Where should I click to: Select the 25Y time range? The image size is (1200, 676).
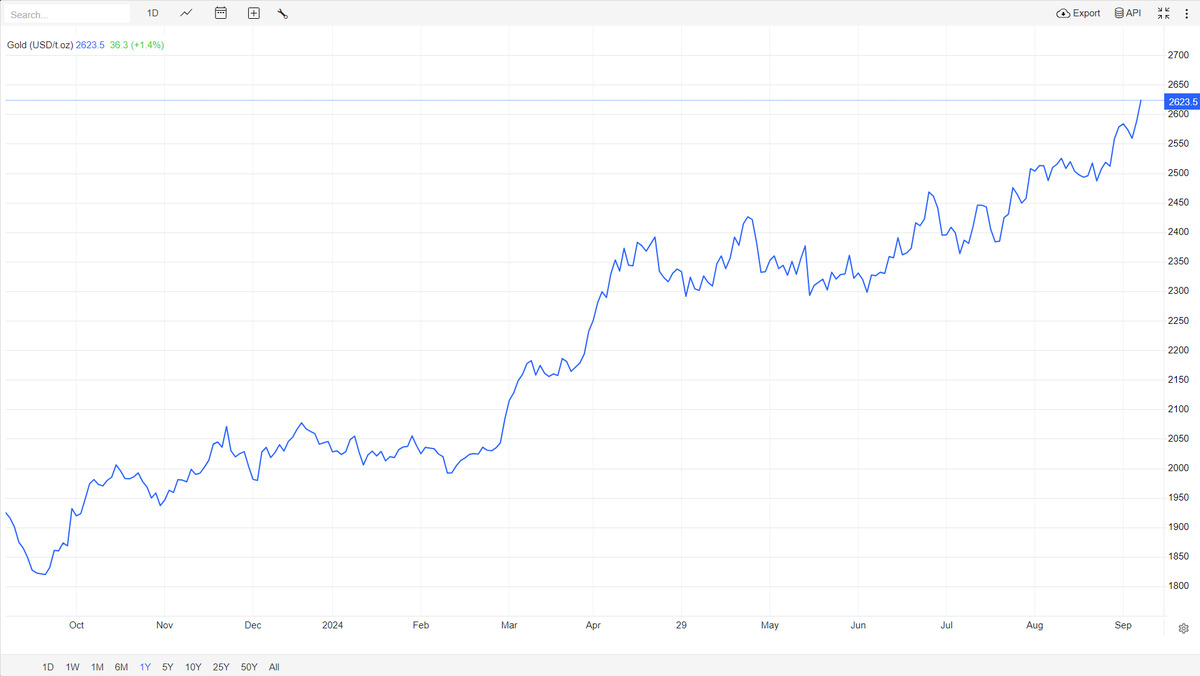point(221,667)
